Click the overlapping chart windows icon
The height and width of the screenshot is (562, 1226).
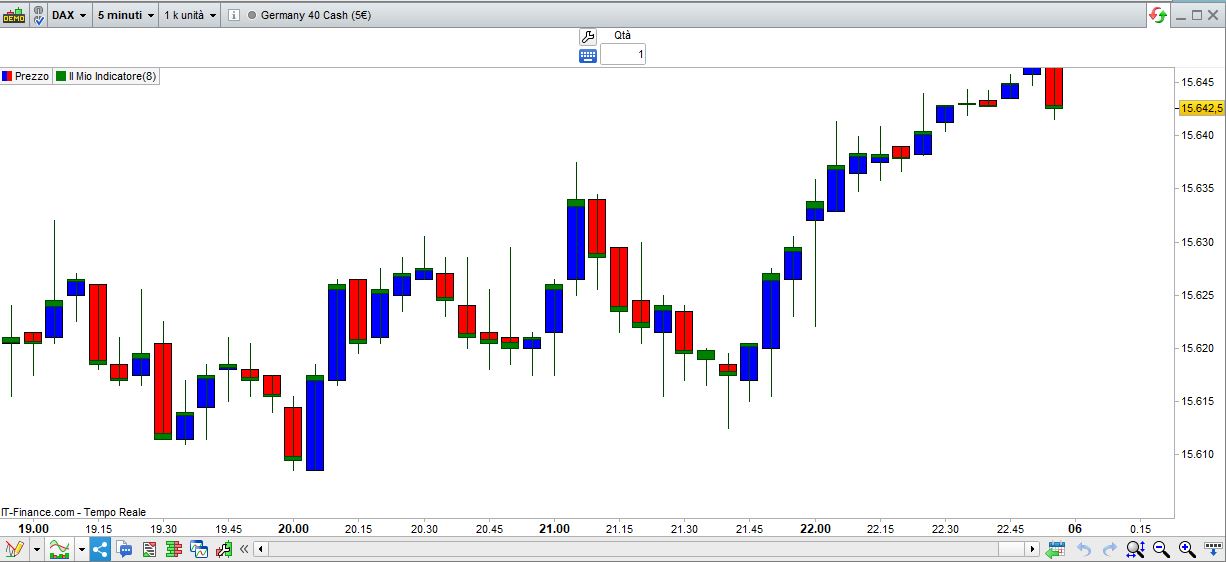click(199, 549)
